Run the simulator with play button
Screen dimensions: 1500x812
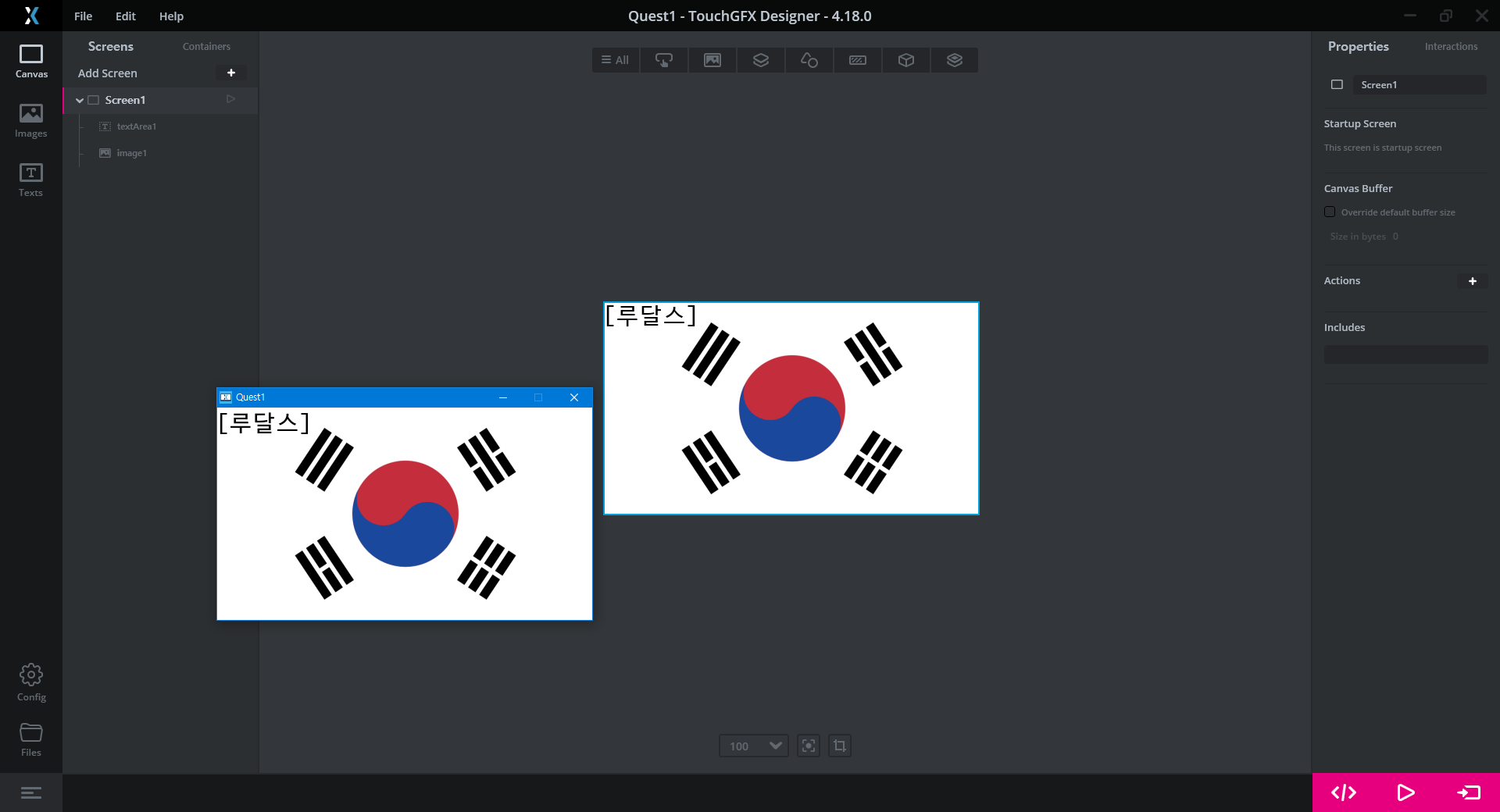1405,792
